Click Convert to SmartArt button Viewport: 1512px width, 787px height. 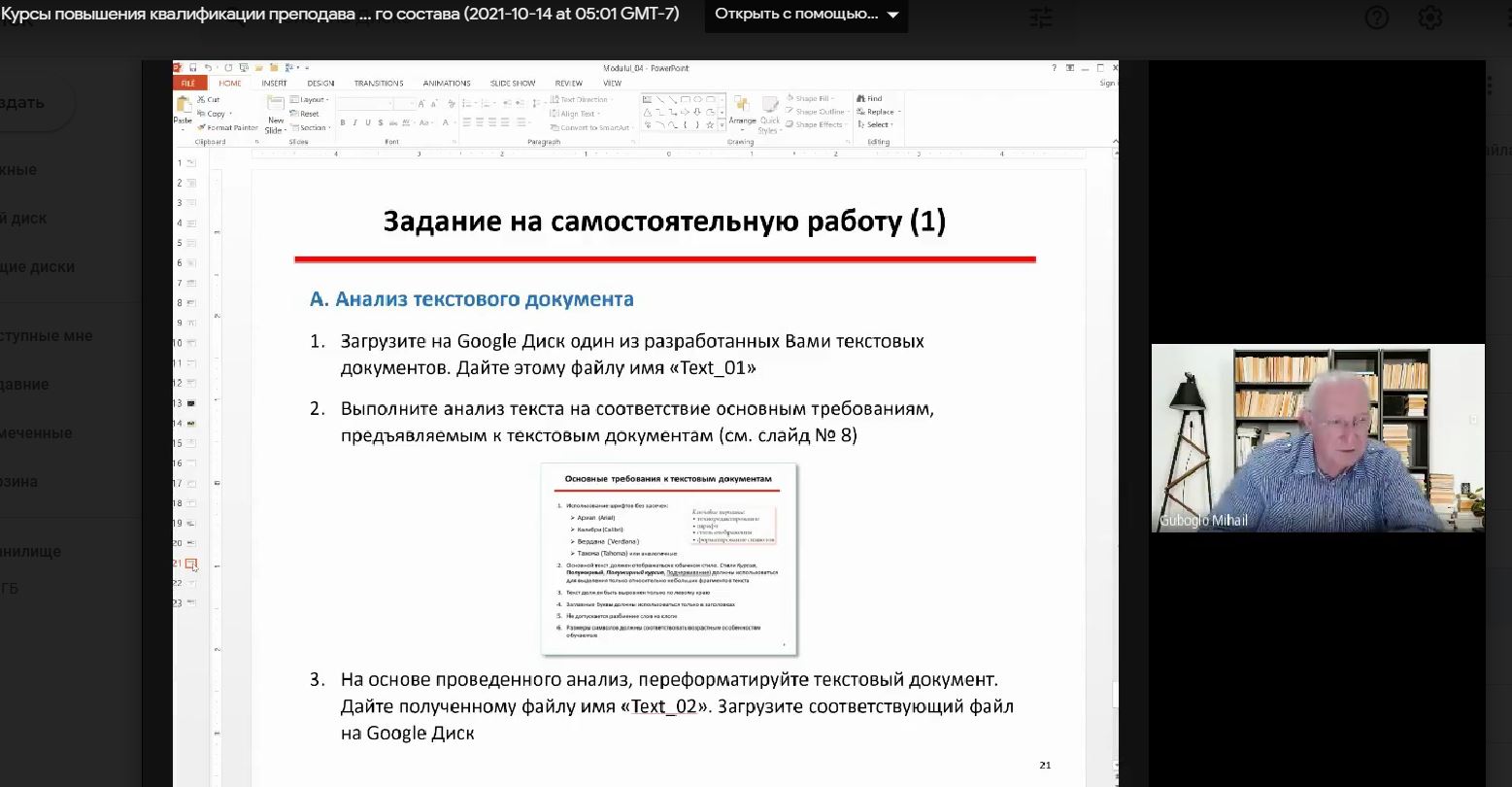point(591,127)
